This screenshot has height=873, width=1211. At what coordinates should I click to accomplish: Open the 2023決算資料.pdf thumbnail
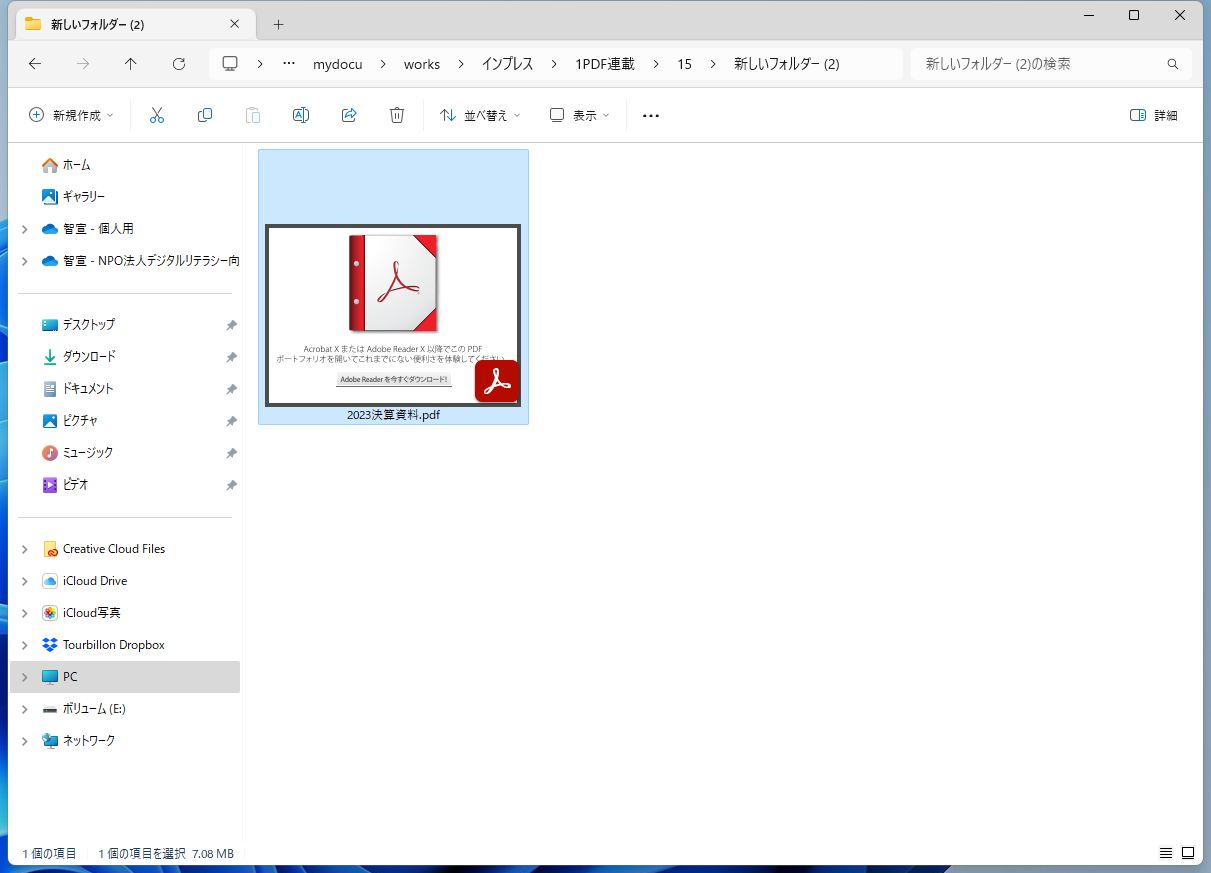pyautogui.click(x=392, y=314)
